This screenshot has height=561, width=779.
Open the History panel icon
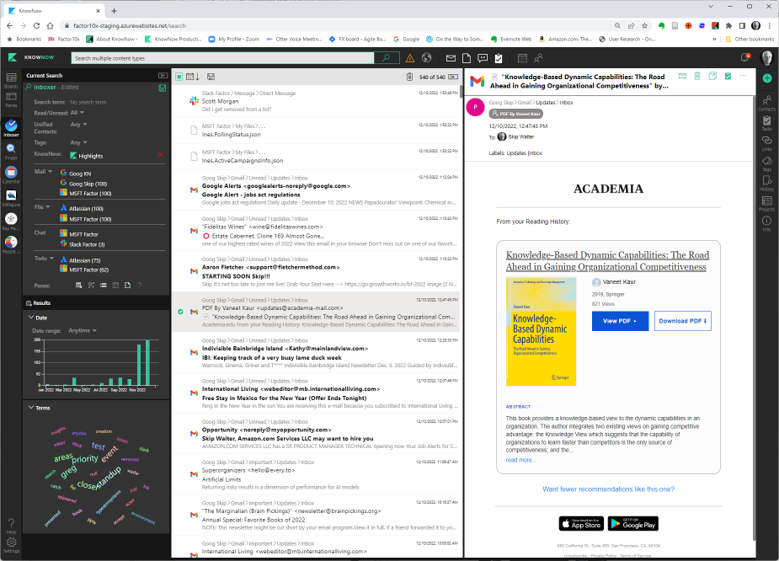767,183
